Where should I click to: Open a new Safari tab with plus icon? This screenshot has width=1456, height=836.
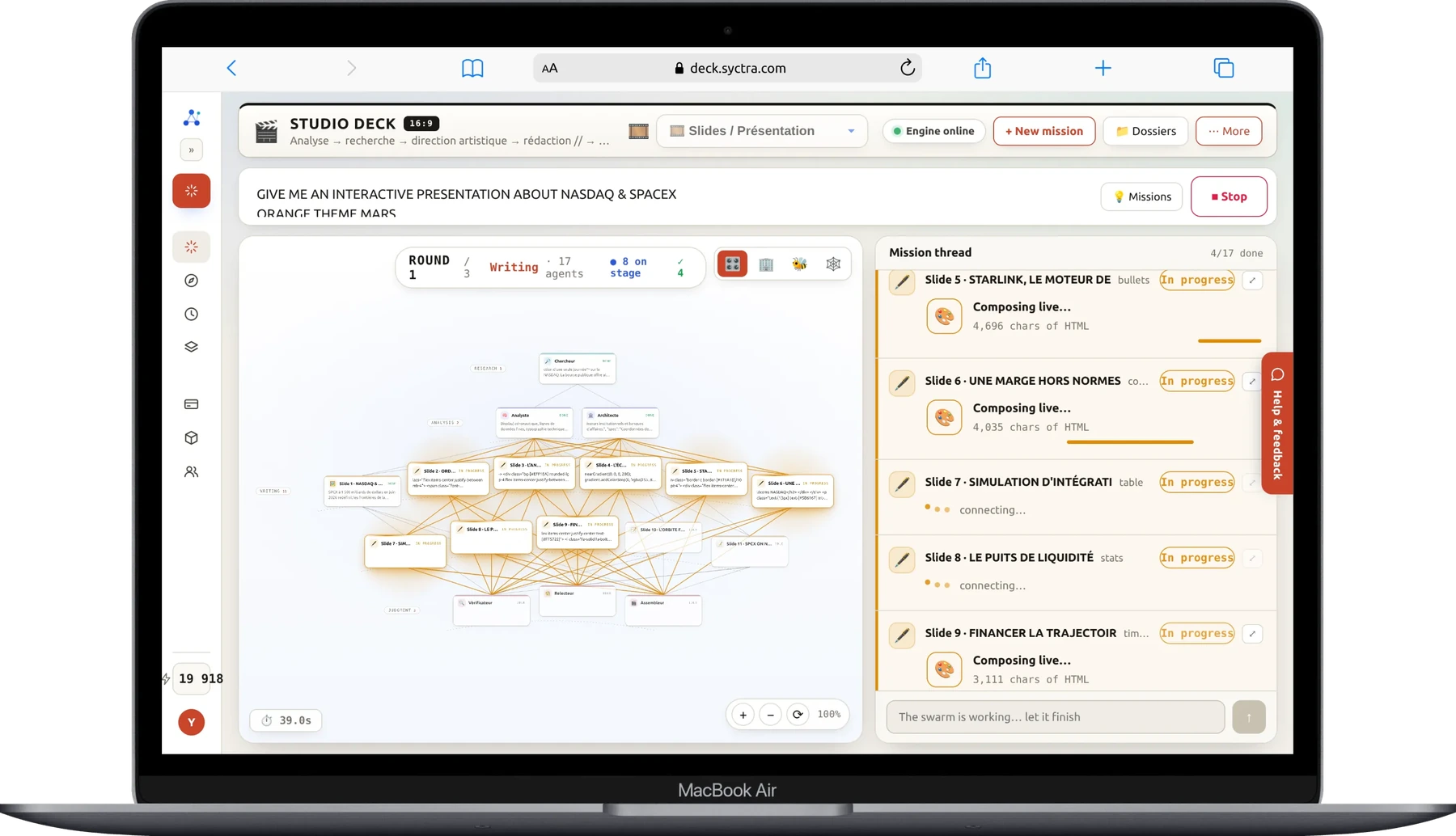click(x=1103, y=68)
